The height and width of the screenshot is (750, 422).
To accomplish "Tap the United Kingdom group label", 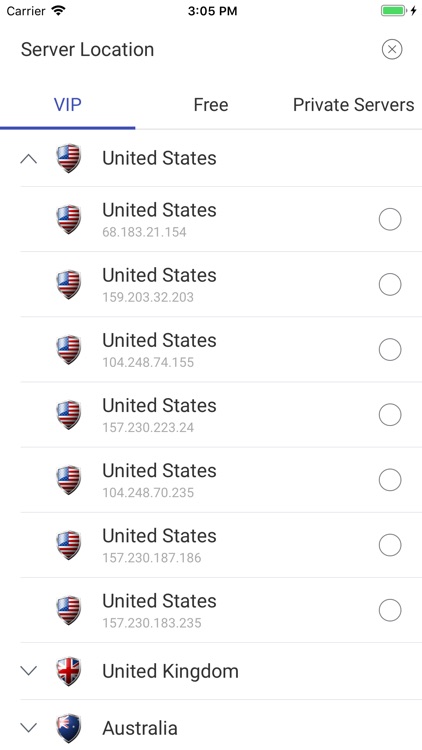I will click(x=170, y=671).
